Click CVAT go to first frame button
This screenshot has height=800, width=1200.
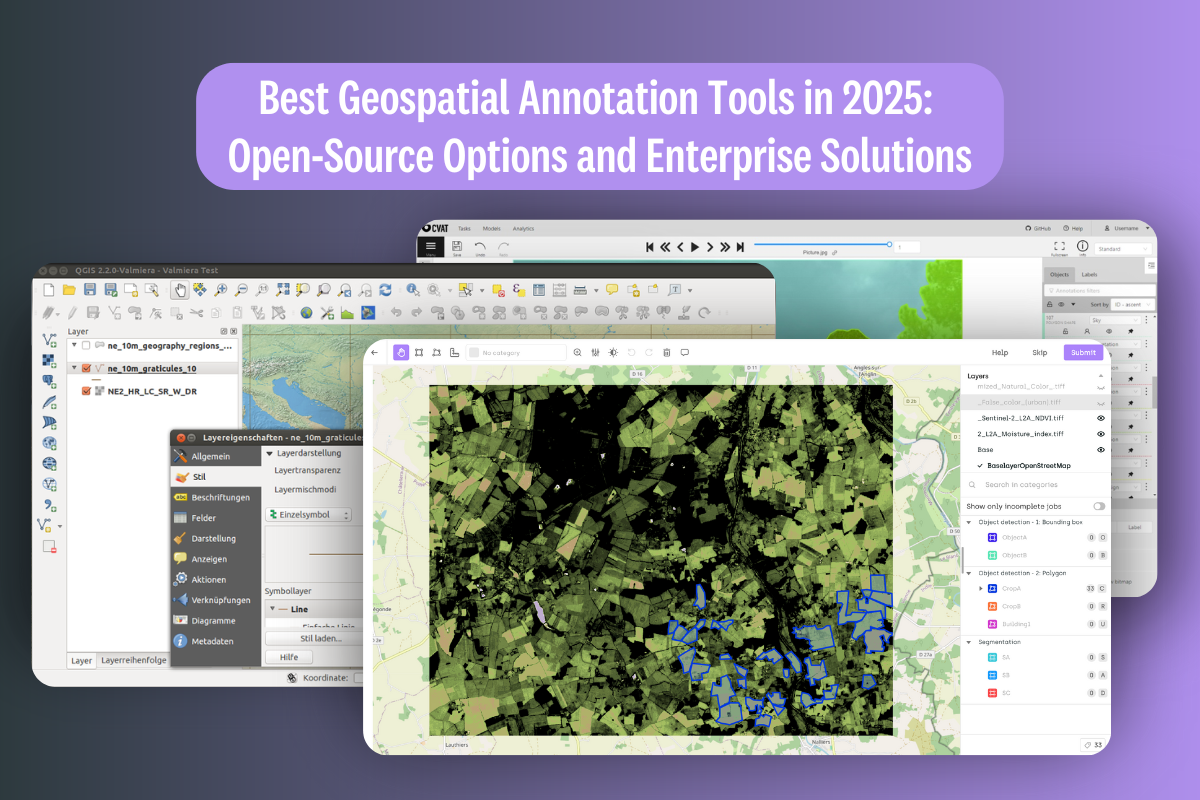pos(650,247)
